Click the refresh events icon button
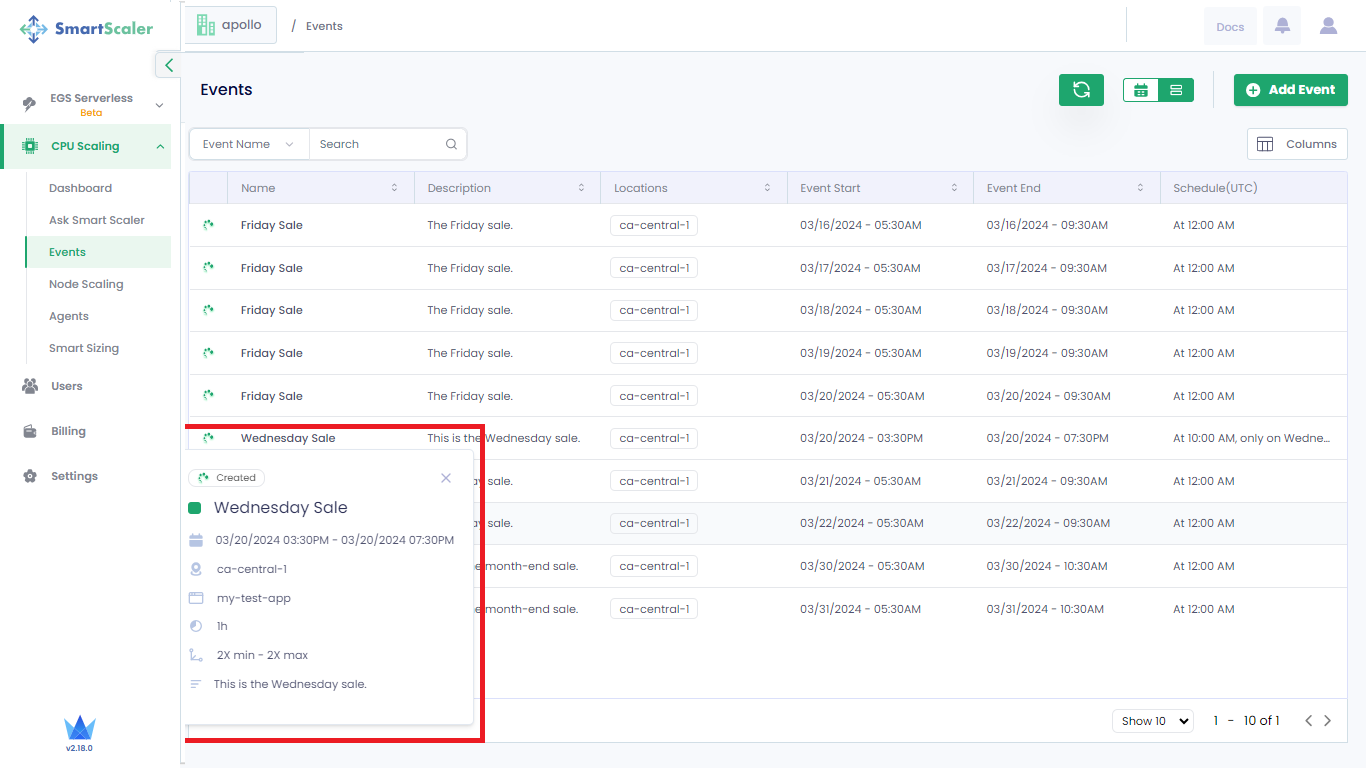This screenshot has width=1366, height=768. (1081, 90)
